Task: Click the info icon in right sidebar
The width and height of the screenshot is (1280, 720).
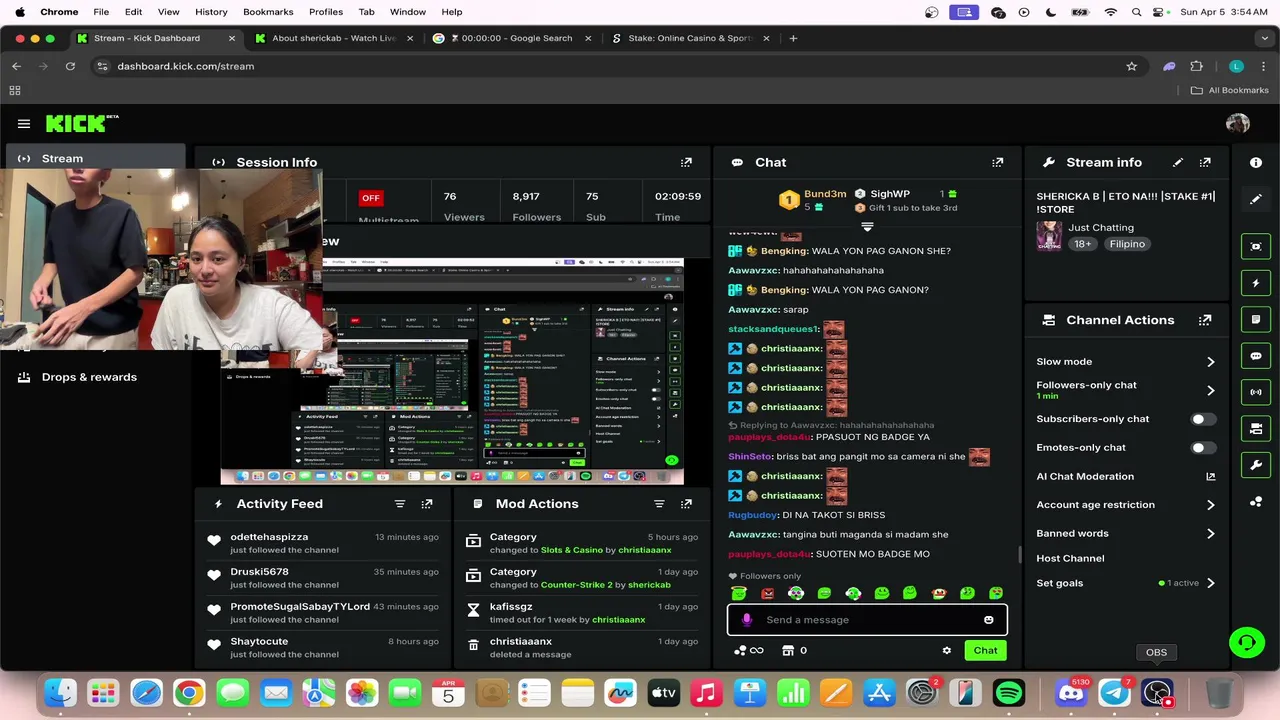Action: pos(1256,162)
